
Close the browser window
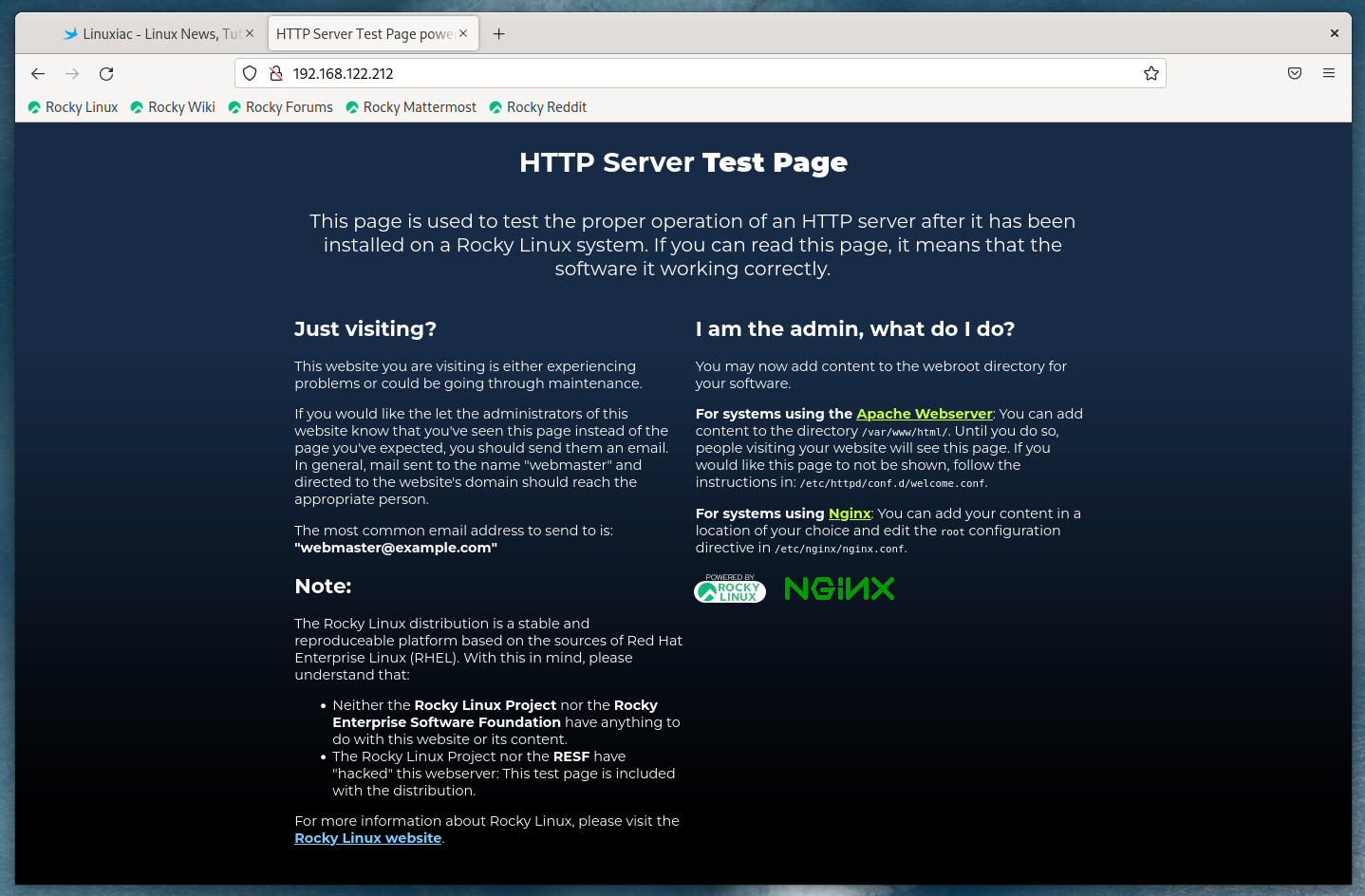pyautogui.click(x=1334, y=33)
